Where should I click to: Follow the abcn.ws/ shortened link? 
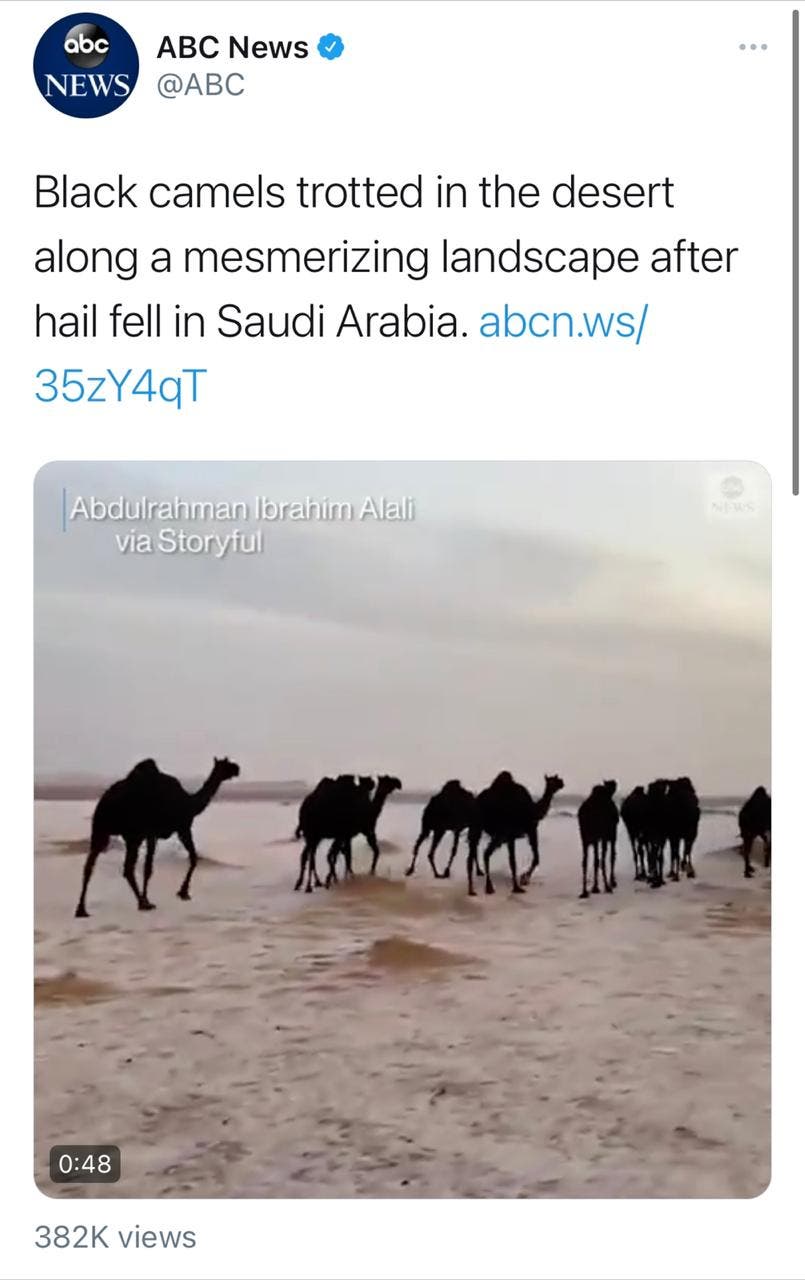click(565, 323)
